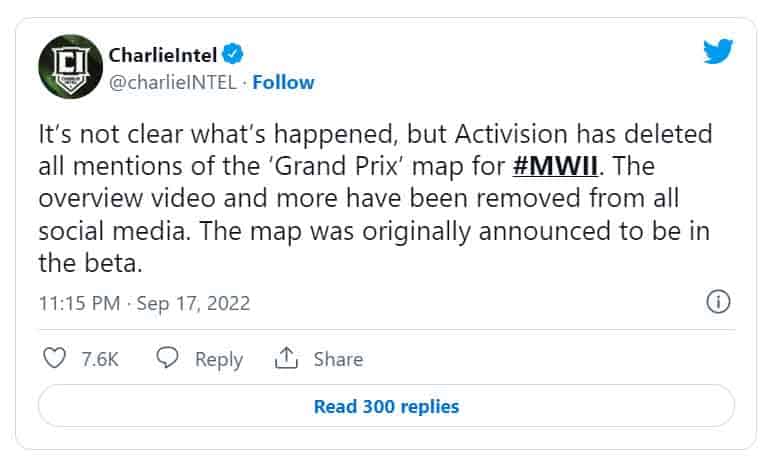
Task: Click the words 'Grand Prix' in tweet
Action: pos(335,166)
